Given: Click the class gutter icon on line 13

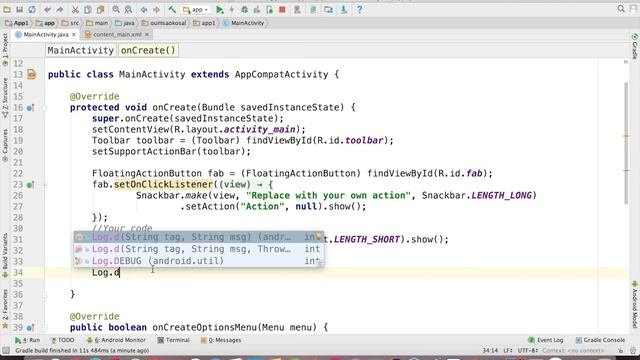Looking at the screenshot, I should [31, 74].
